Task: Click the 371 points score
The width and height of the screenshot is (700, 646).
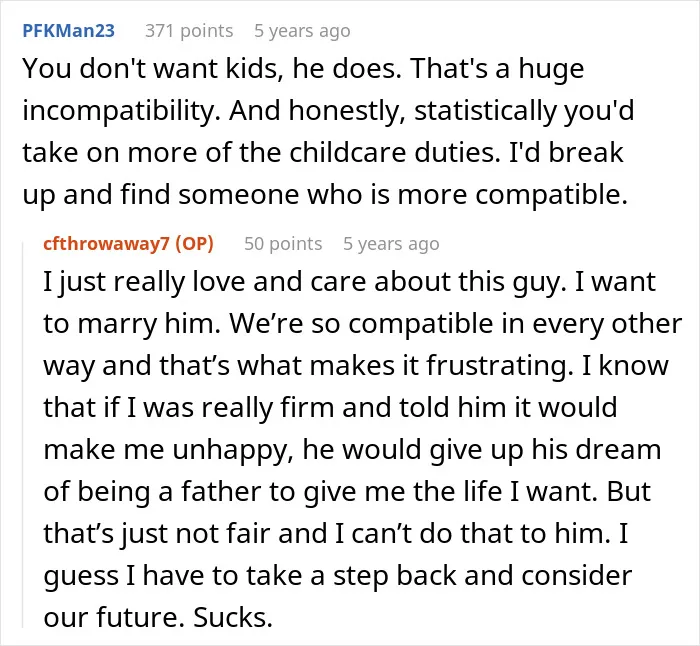Action: (189, 31)
